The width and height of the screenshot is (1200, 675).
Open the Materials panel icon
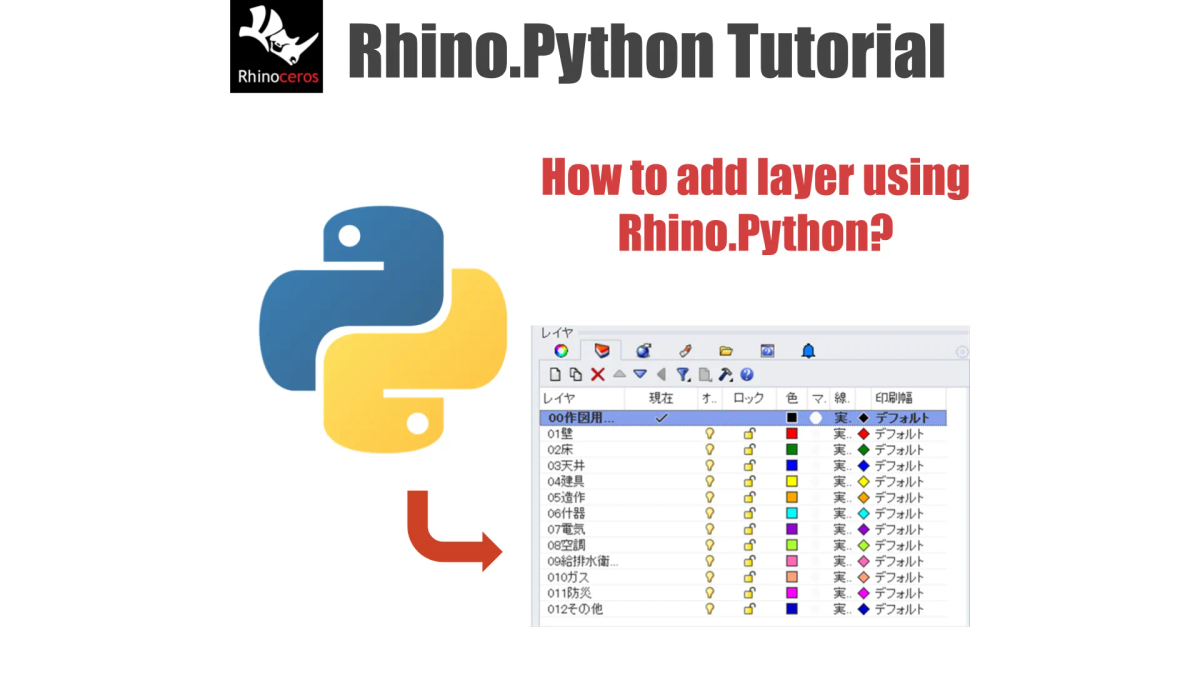coord(644,351)
